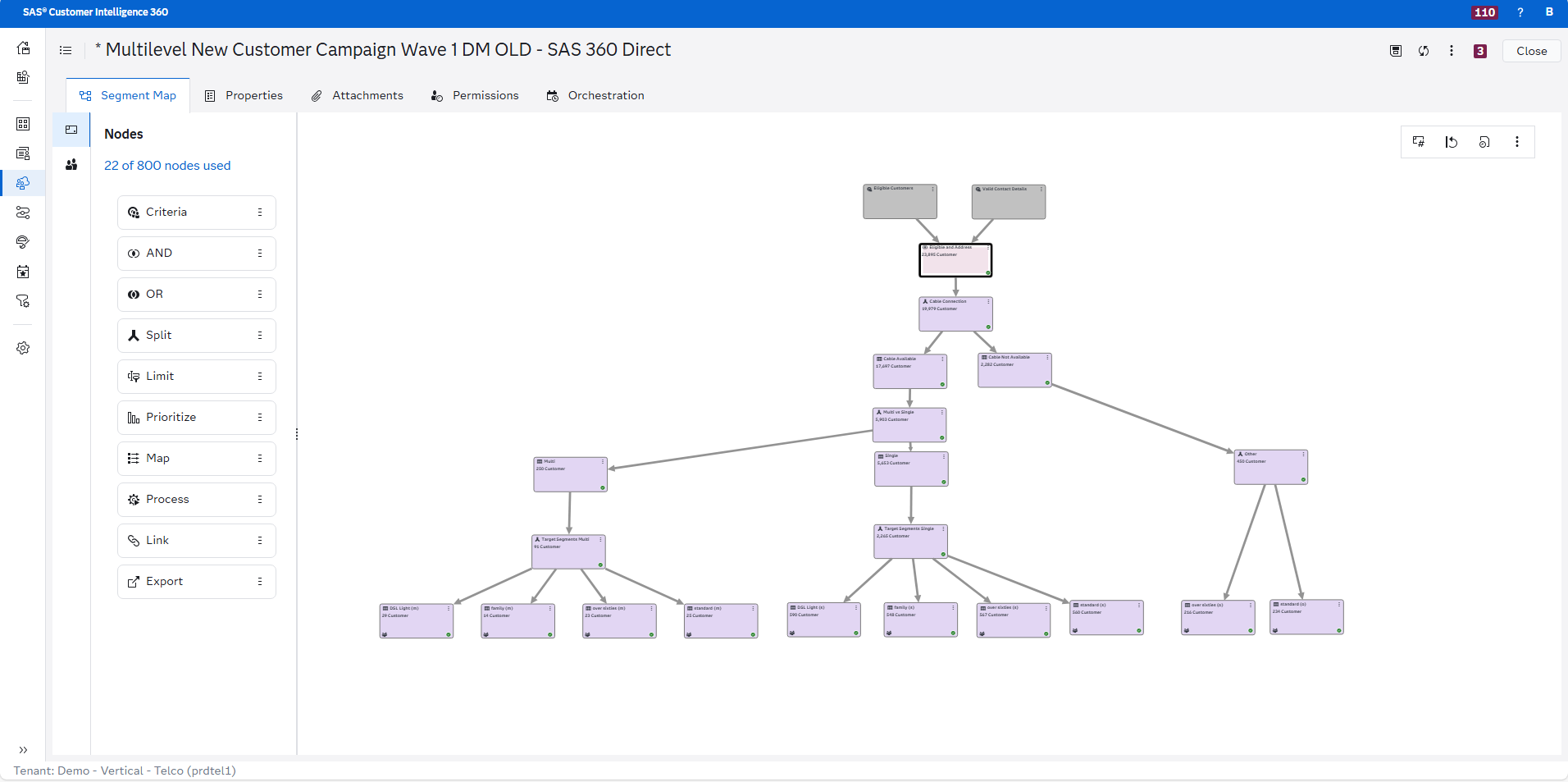Image resolution: width=1568 pixels, height=782 pixels.
Task: Select the segments icon in the left sidebar
Action: pyautogui.click(x=23, y=183)
